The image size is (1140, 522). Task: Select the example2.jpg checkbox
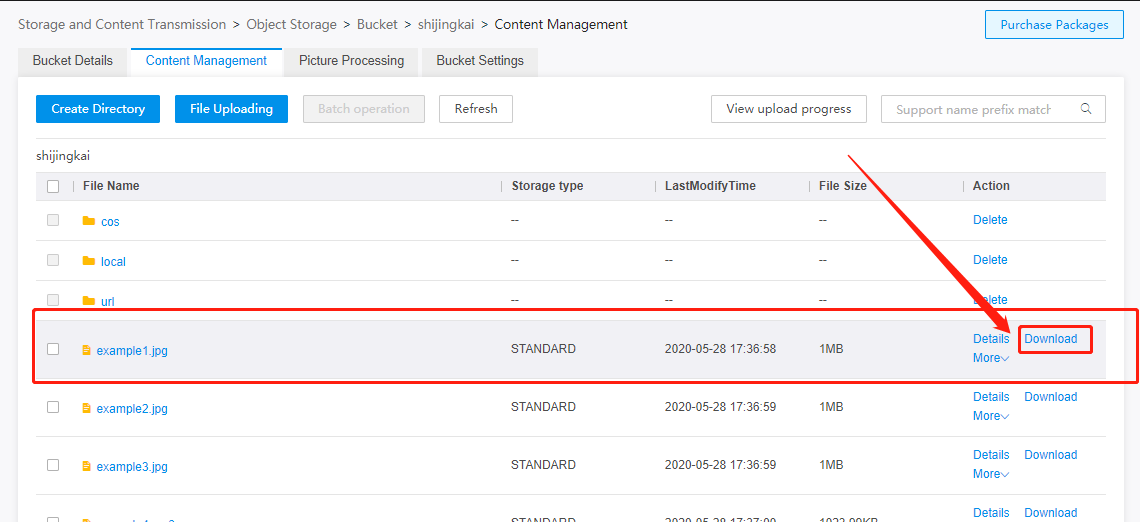click(53, 407)
